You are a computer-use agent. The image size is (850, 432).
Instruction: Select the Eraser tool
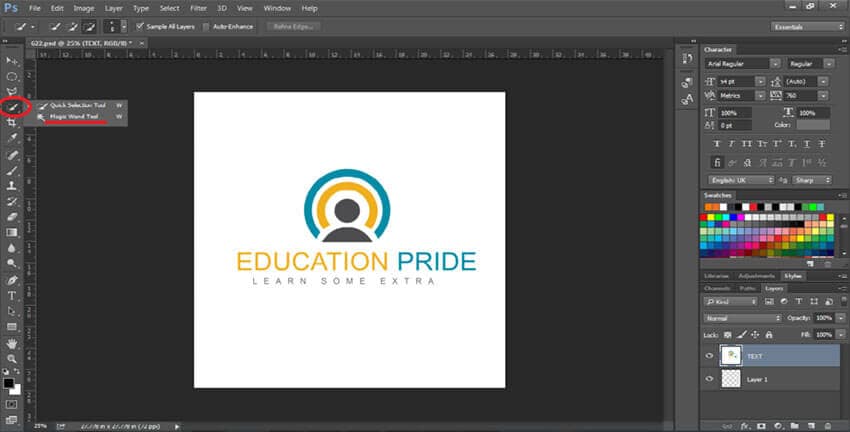(x=11, y=217)
